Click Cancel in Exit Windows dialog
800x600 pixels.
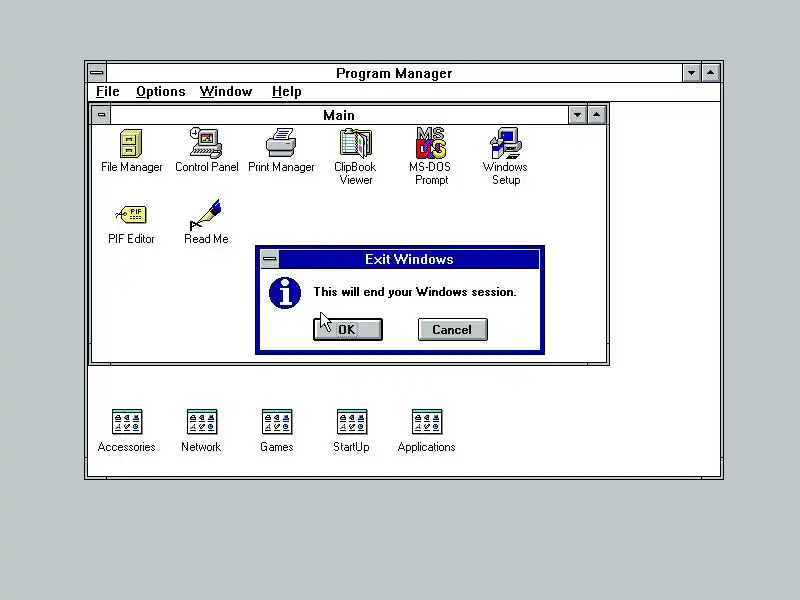tap(453, 330)
